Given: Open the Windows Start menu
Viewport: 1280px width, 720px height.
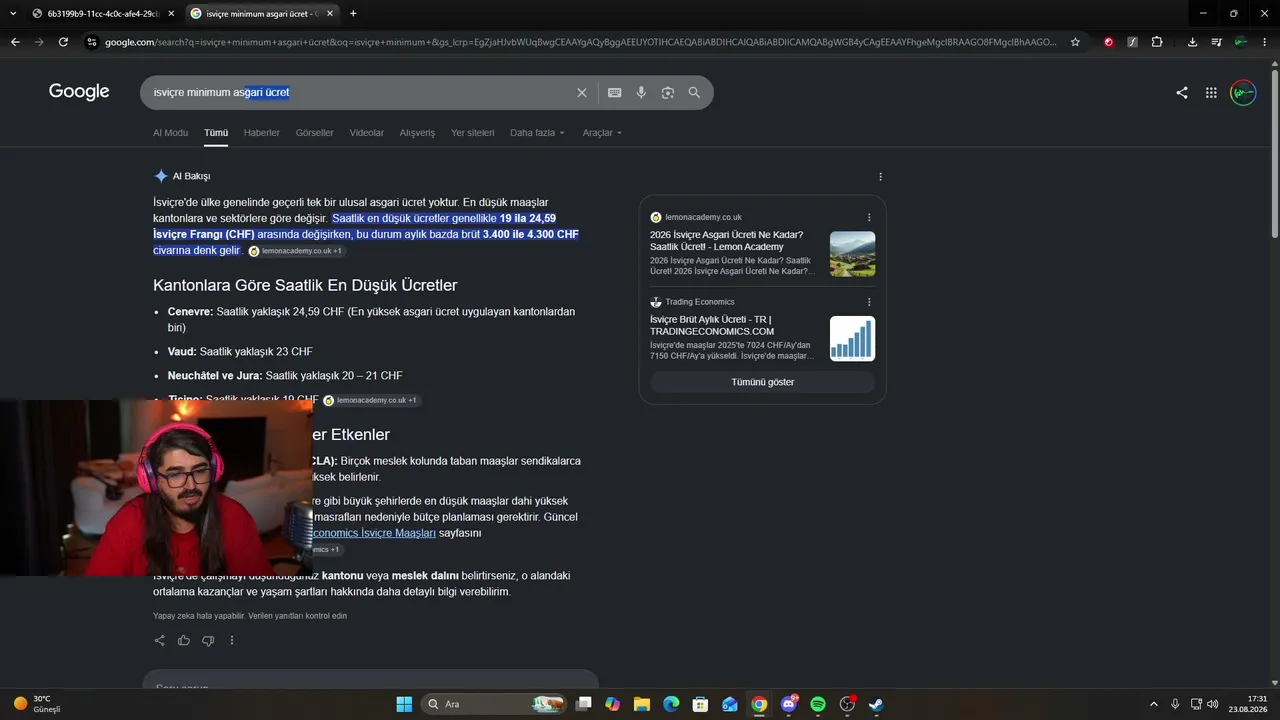Looking at the screenshot, I should point(404,704).
